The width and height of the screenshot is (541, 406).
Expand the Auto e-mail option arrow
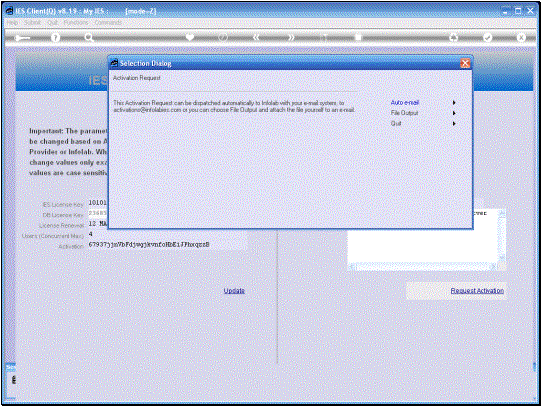(454, 103)
